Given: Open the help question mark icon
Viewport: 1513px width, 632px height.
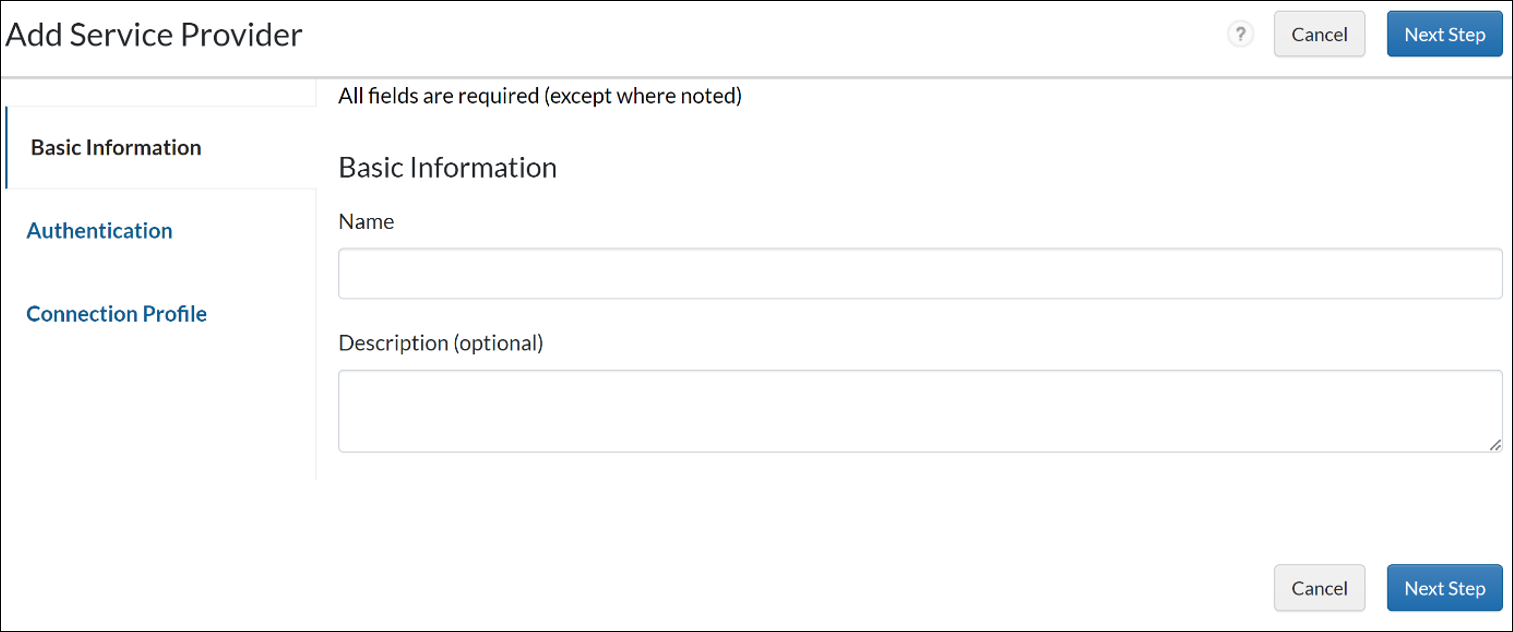Looking at the screenshot, I should [x=1240, y=35].
